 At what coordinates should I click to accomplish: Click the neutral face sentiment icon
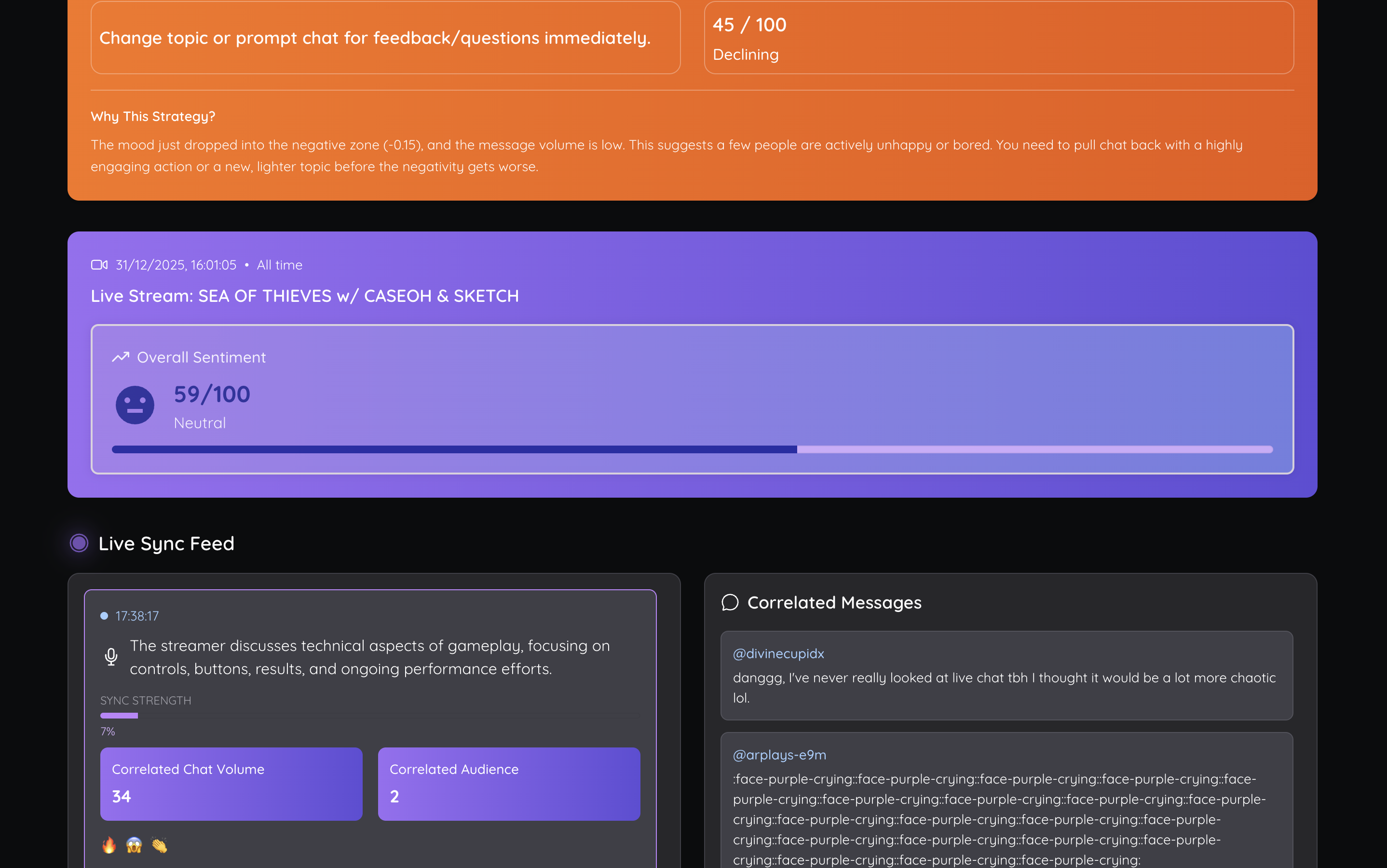[135, 405]
